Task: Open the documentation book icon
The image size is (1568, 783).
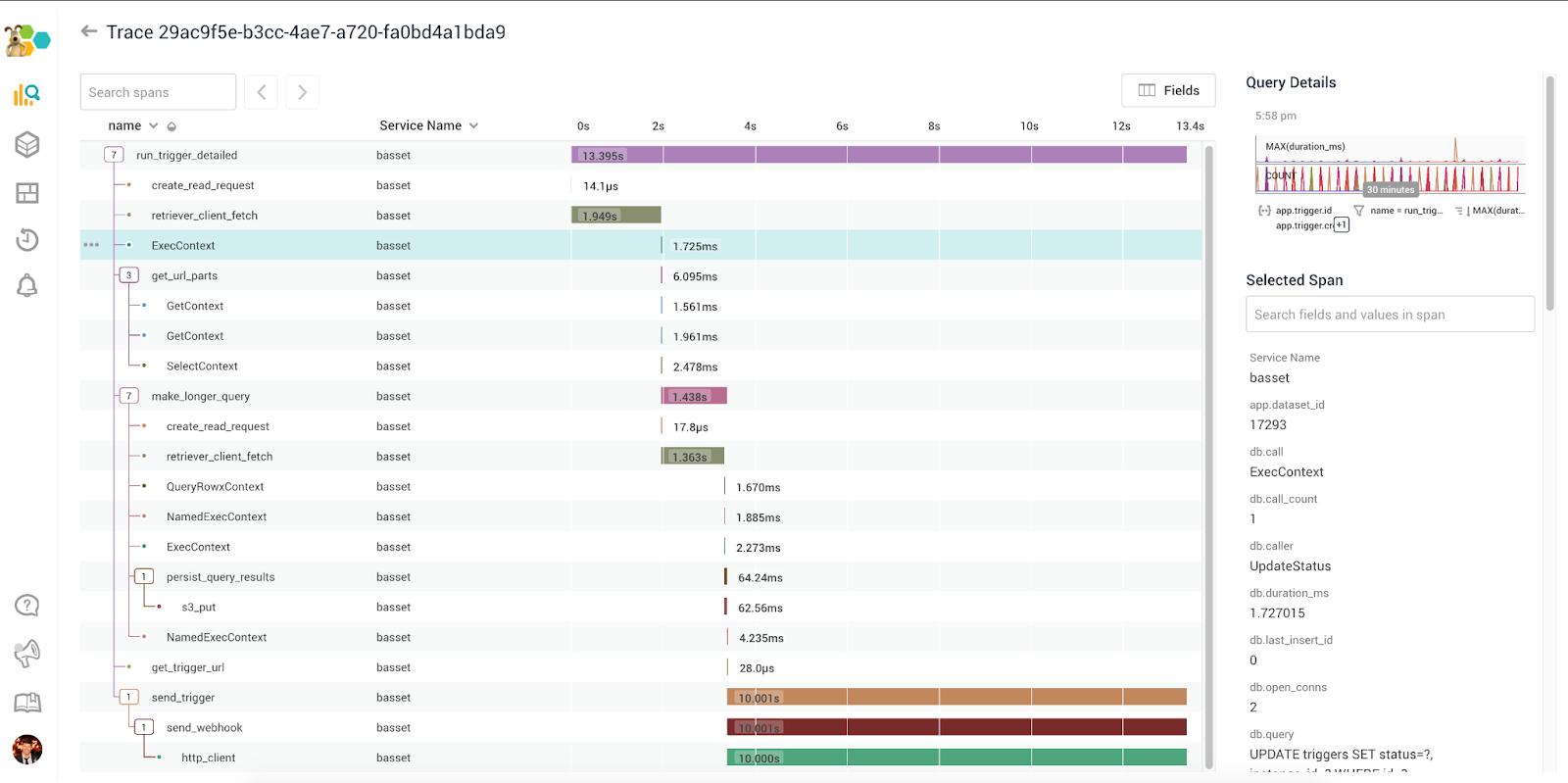Action: pyautogui.click(x=27, y=703)
